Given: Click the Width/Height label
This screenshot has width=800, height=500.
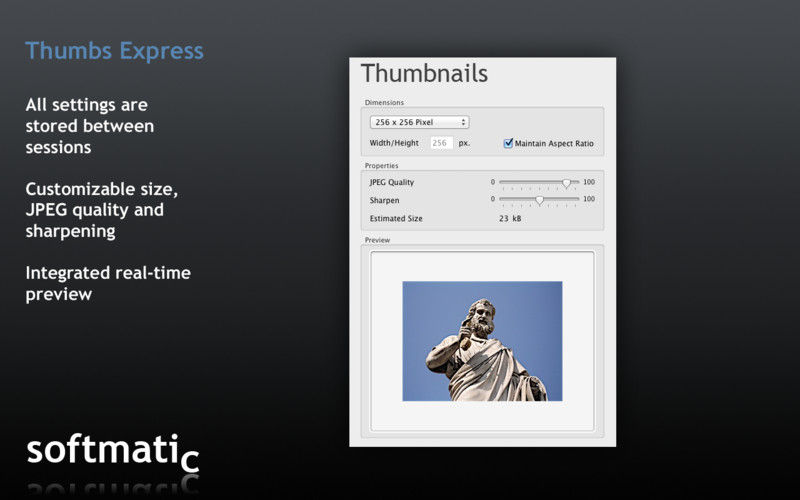Looking at the screenshot, I should pyautogui.click(x=394, y=143).
